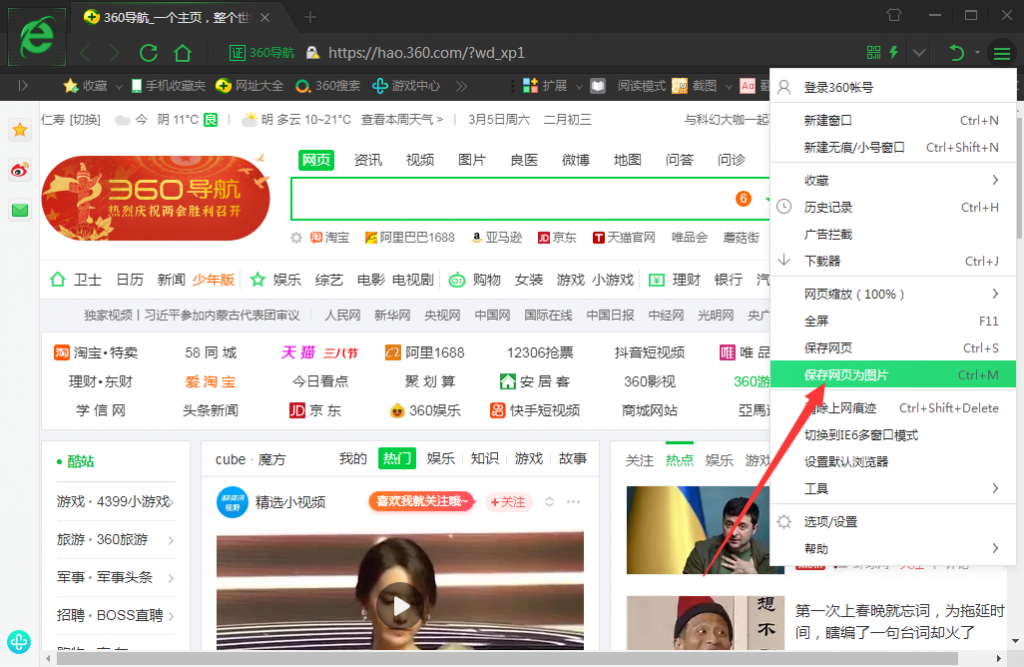
Task: Click the horizontal scrollbar at bottom
Action: click(x=507, y=659)
